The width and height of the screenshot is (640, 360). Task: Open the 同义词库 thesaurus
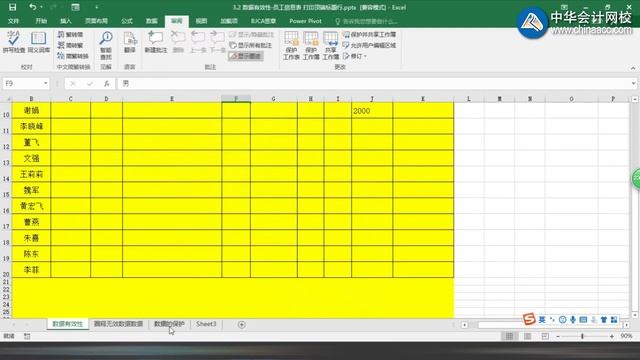[x=39, y=42]
